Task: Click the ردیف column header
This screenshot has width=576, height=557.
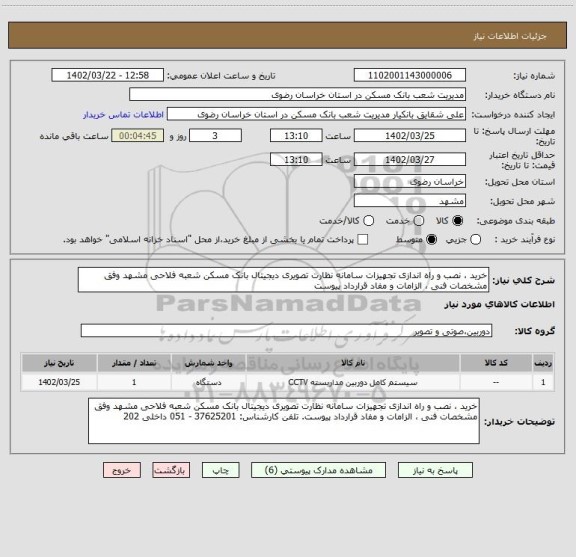Action: point(543,363)
